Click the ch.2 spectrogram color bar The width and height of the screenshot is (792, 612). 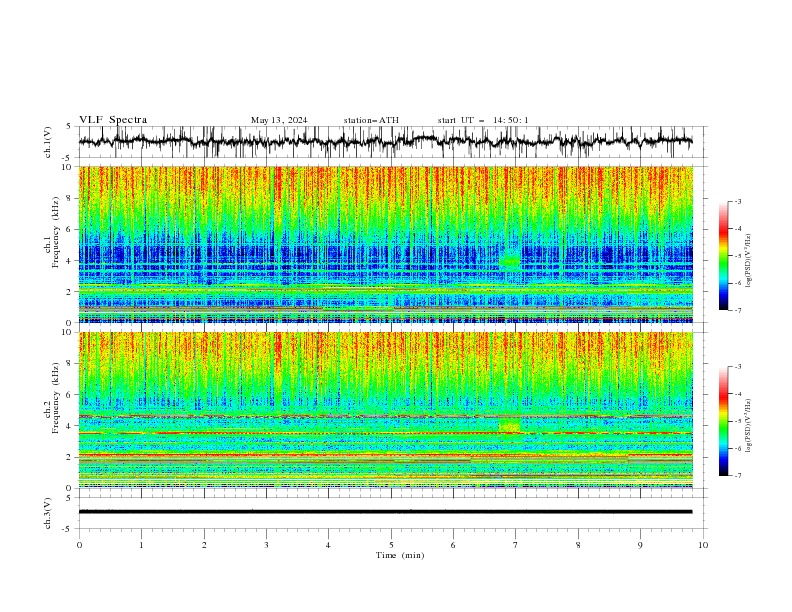coord(723,421)
